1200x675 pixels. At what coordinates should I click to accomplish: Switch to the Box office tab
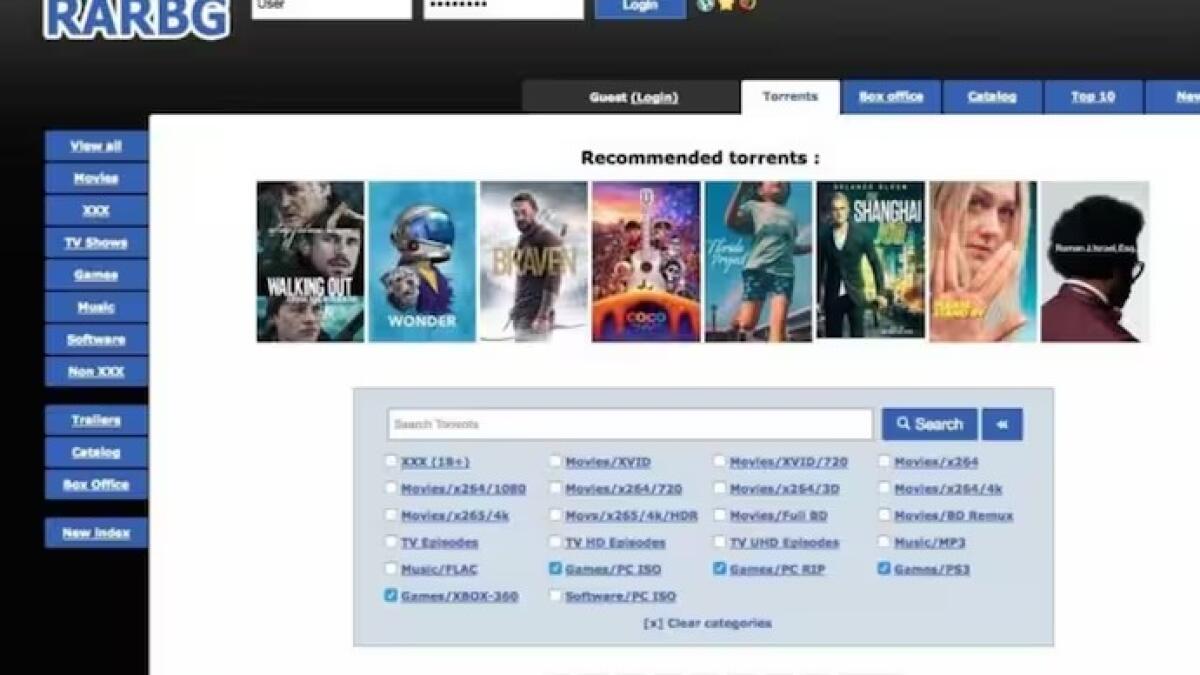pos(891,97)
